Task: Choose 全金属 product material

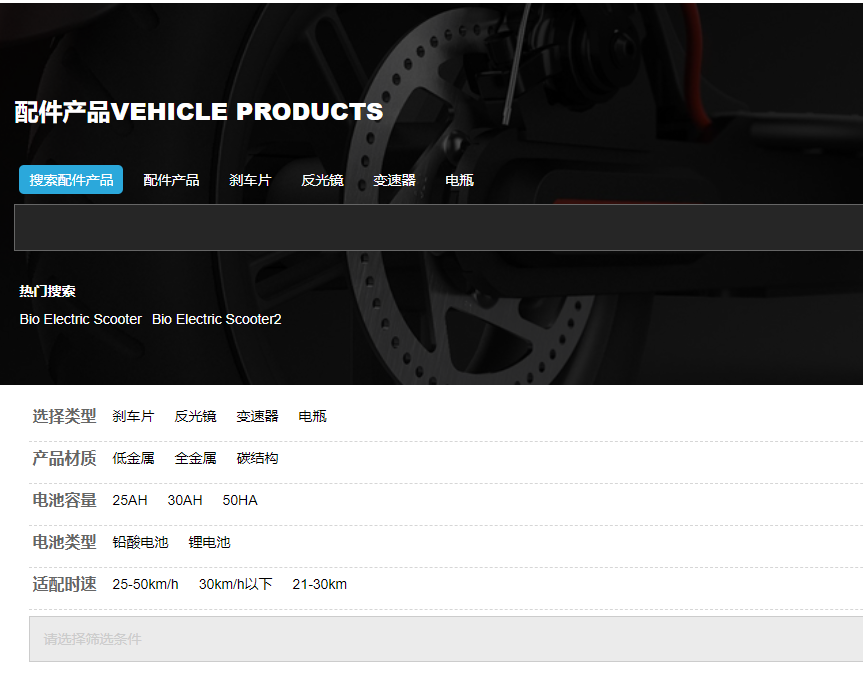Action: pos(195,458)
